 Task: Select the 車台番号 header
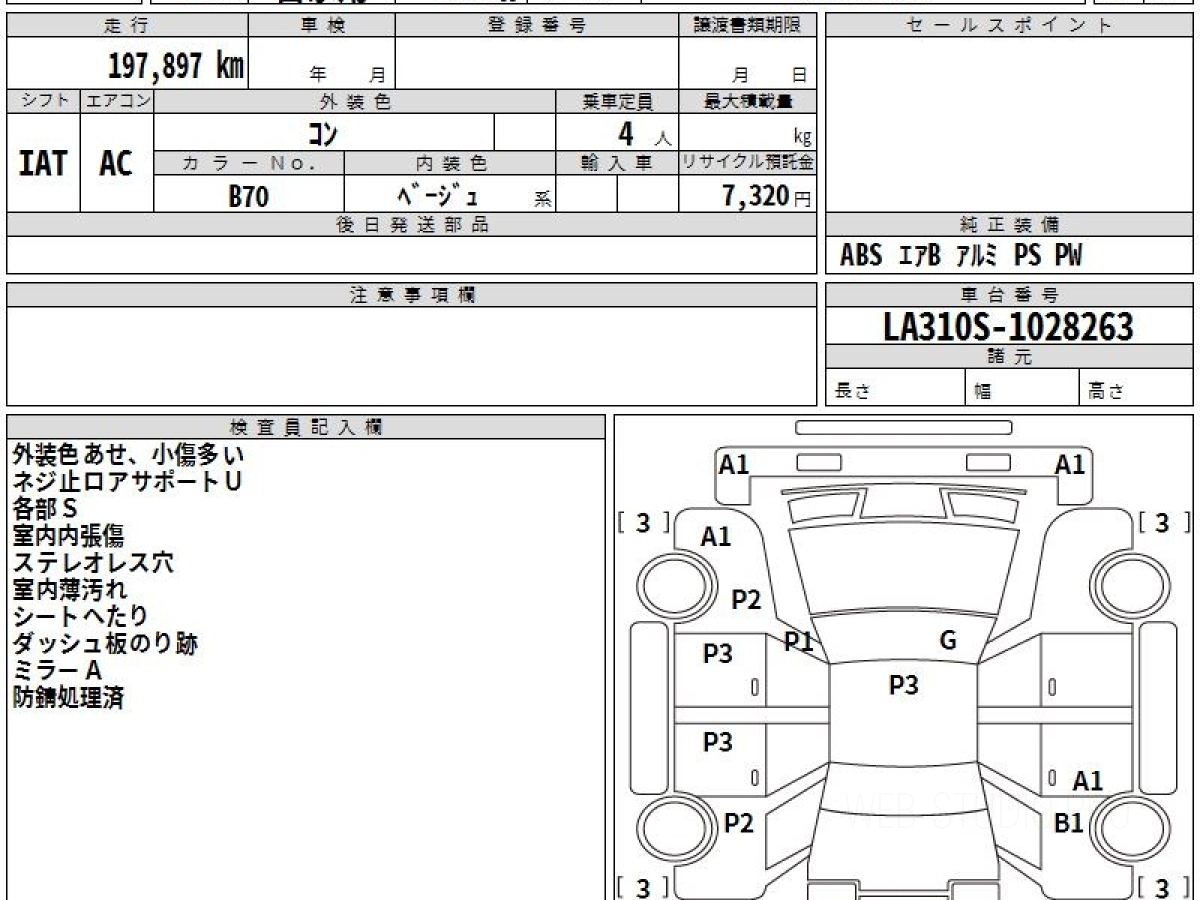tap(1009, 295)
